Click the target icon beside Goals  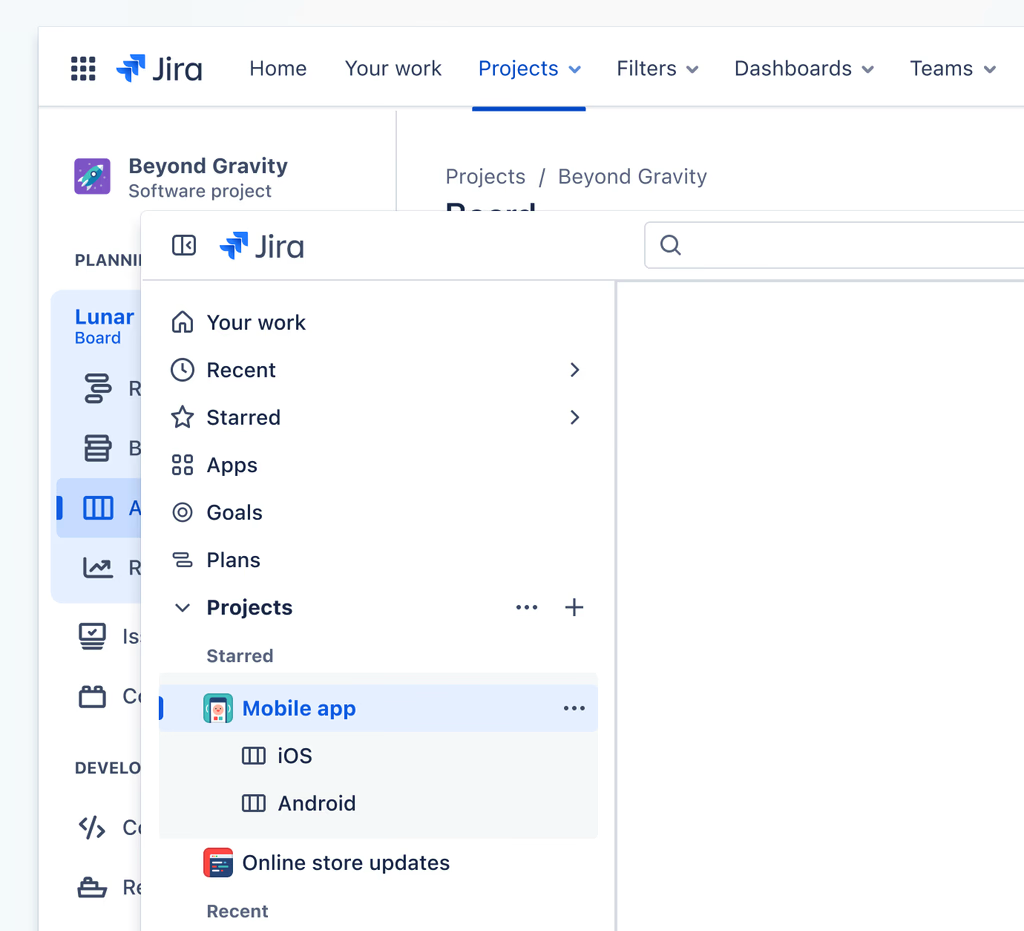click(182, 513)
